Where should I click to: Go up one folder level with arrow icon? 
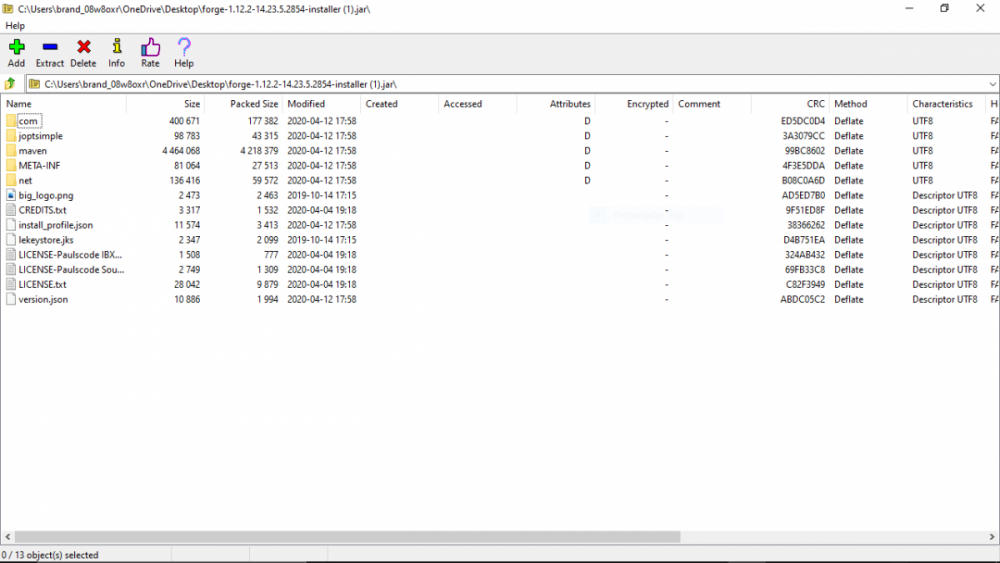click(x=11, y=84)
